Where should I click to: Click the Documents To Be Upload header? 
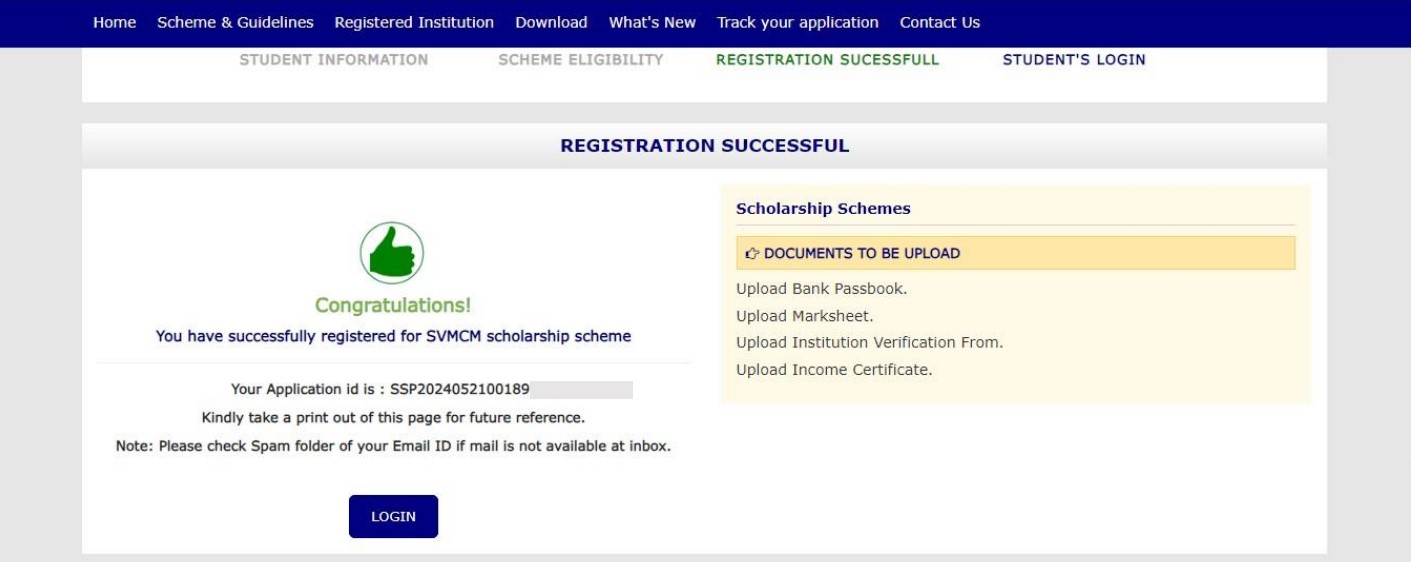[1016, 253]
